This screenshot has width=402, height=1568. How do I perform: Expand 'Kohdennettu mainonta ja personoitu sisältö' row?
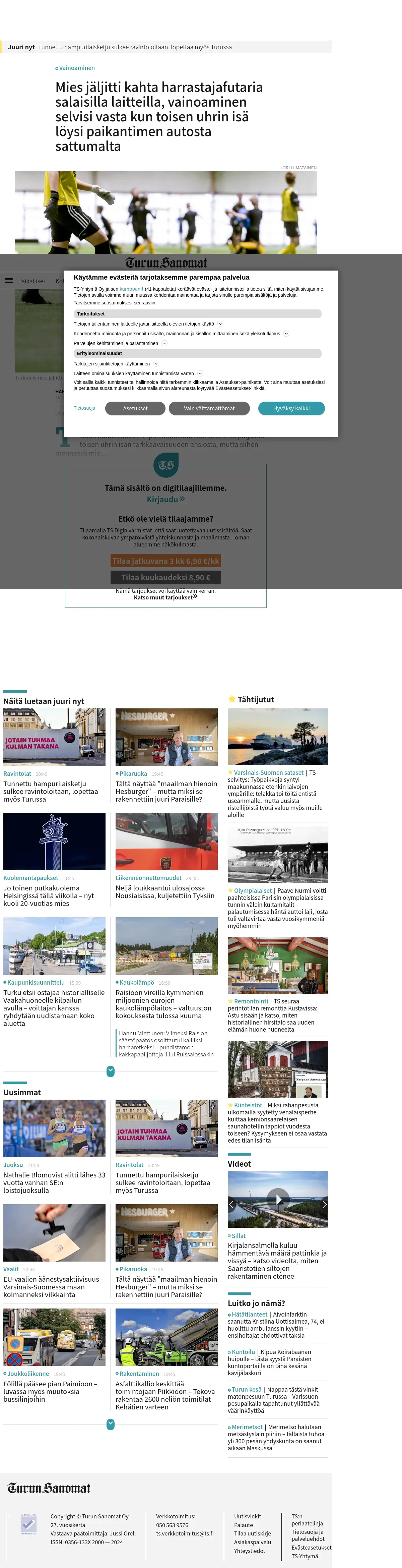click(x=286, y=334)
